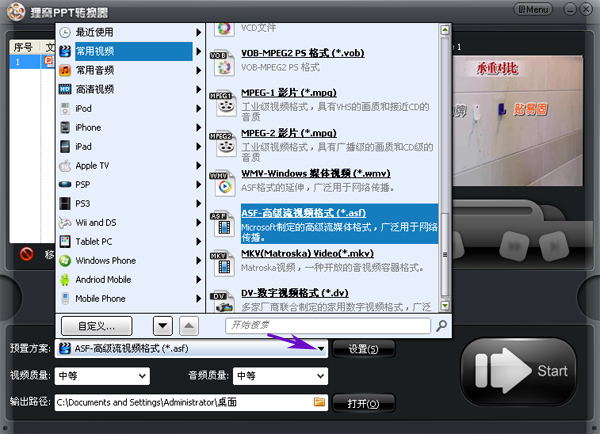Click the common video clapperboard icon
600x434 pixels.
[x=65, y=51]
